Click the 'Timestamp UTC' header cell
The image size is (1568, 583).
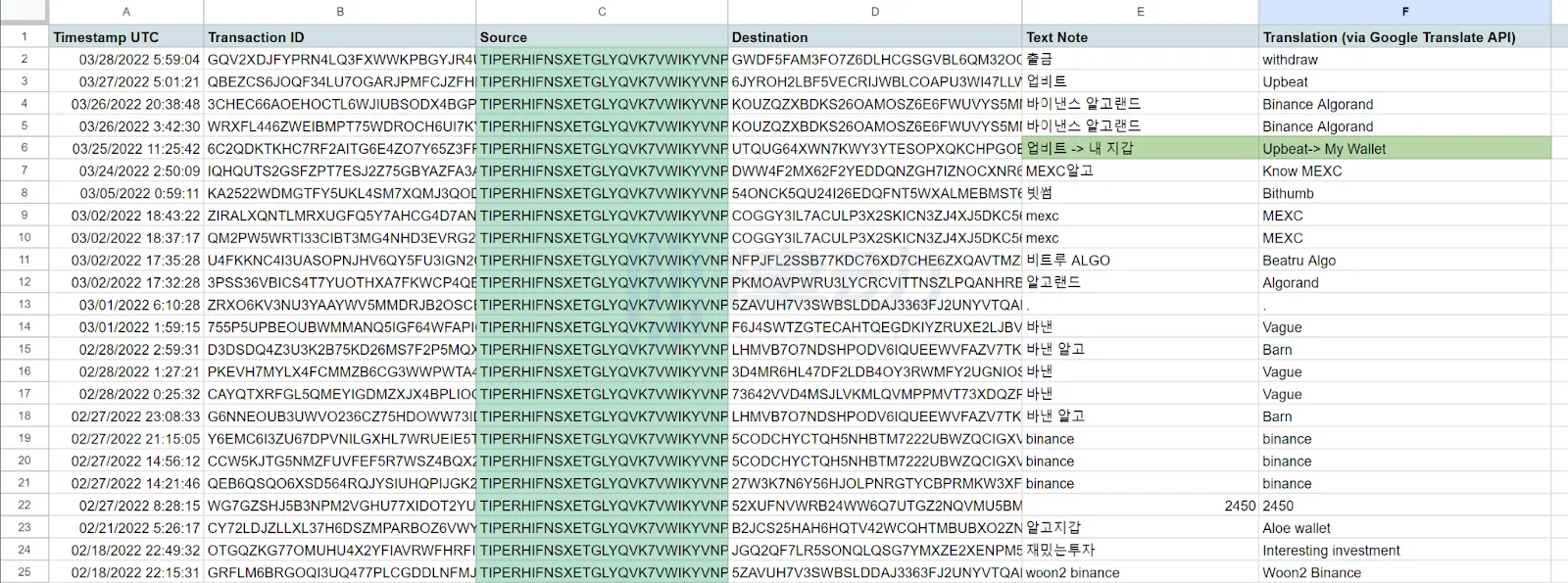tap(125, 37)
